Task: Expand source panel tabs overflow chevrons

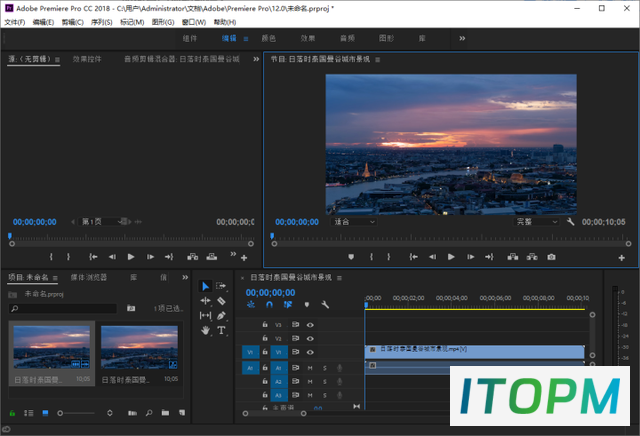Action: coord(256,59)
